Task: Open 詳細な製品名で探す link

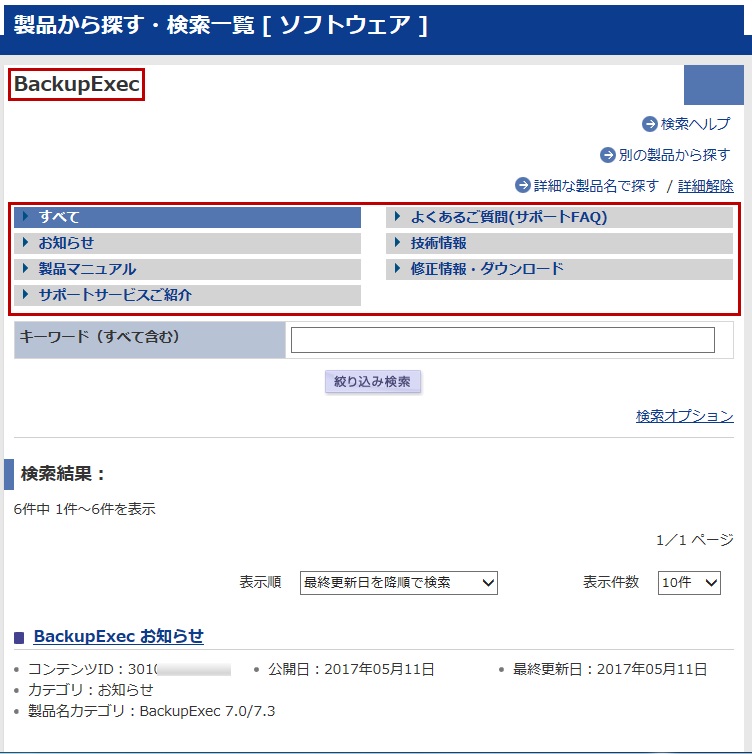Action: pos(596,186)
